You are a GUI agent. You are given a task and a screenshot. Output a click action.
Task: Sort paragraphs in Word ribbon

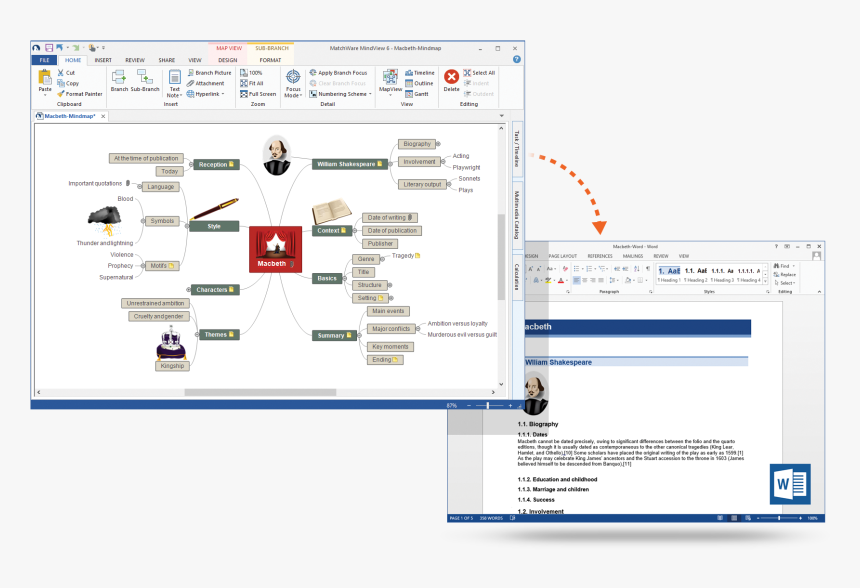tap(637, 269)
